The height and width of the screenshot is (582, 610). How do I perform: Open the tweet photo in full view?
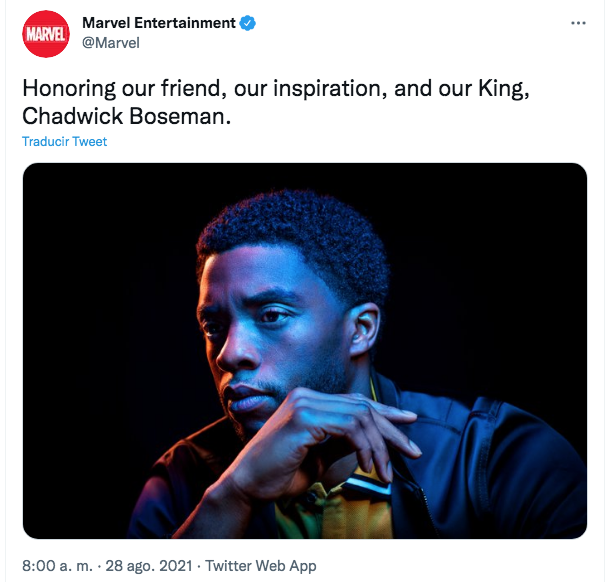(304, 350)
